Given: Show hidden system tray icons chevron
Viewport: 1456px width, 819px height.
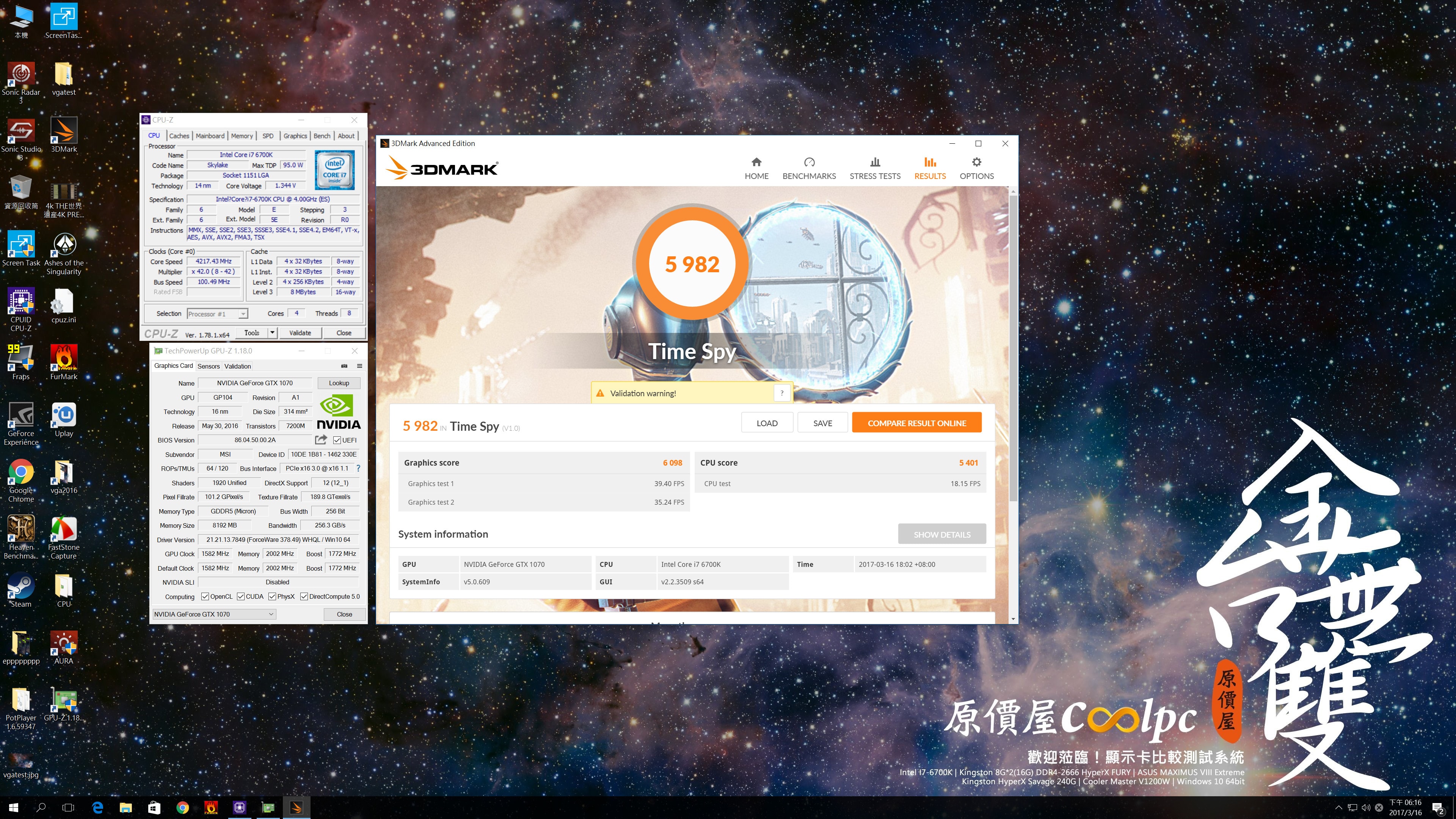Looking at the screenshot, I should 1338,808.
